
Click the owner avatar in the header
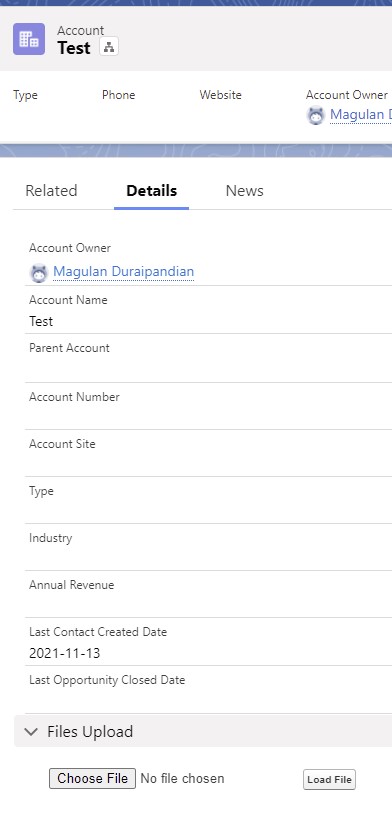[x=315, y=115]
